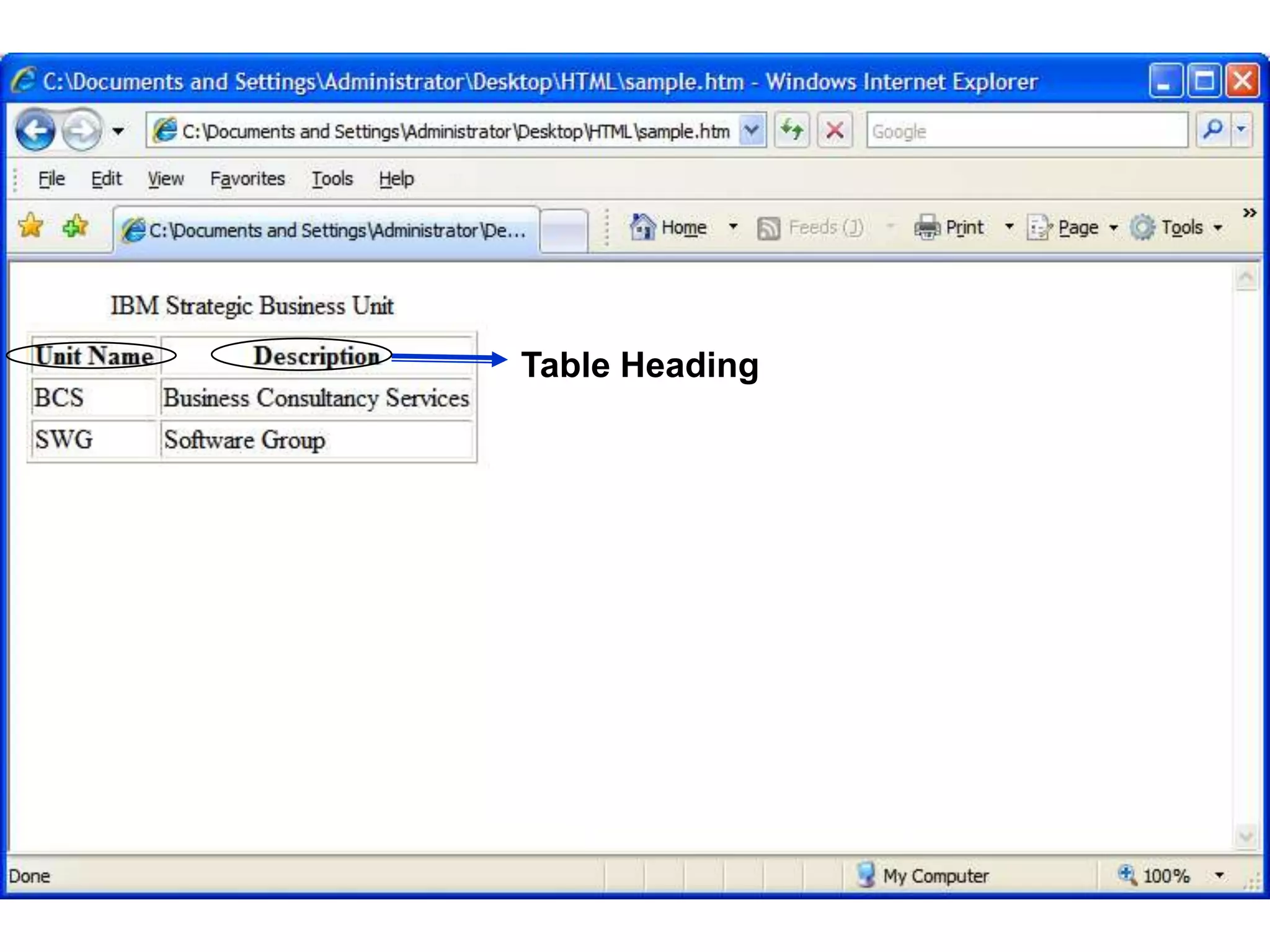Show more toolbar items with double chevron

(x=1250, y=213)
